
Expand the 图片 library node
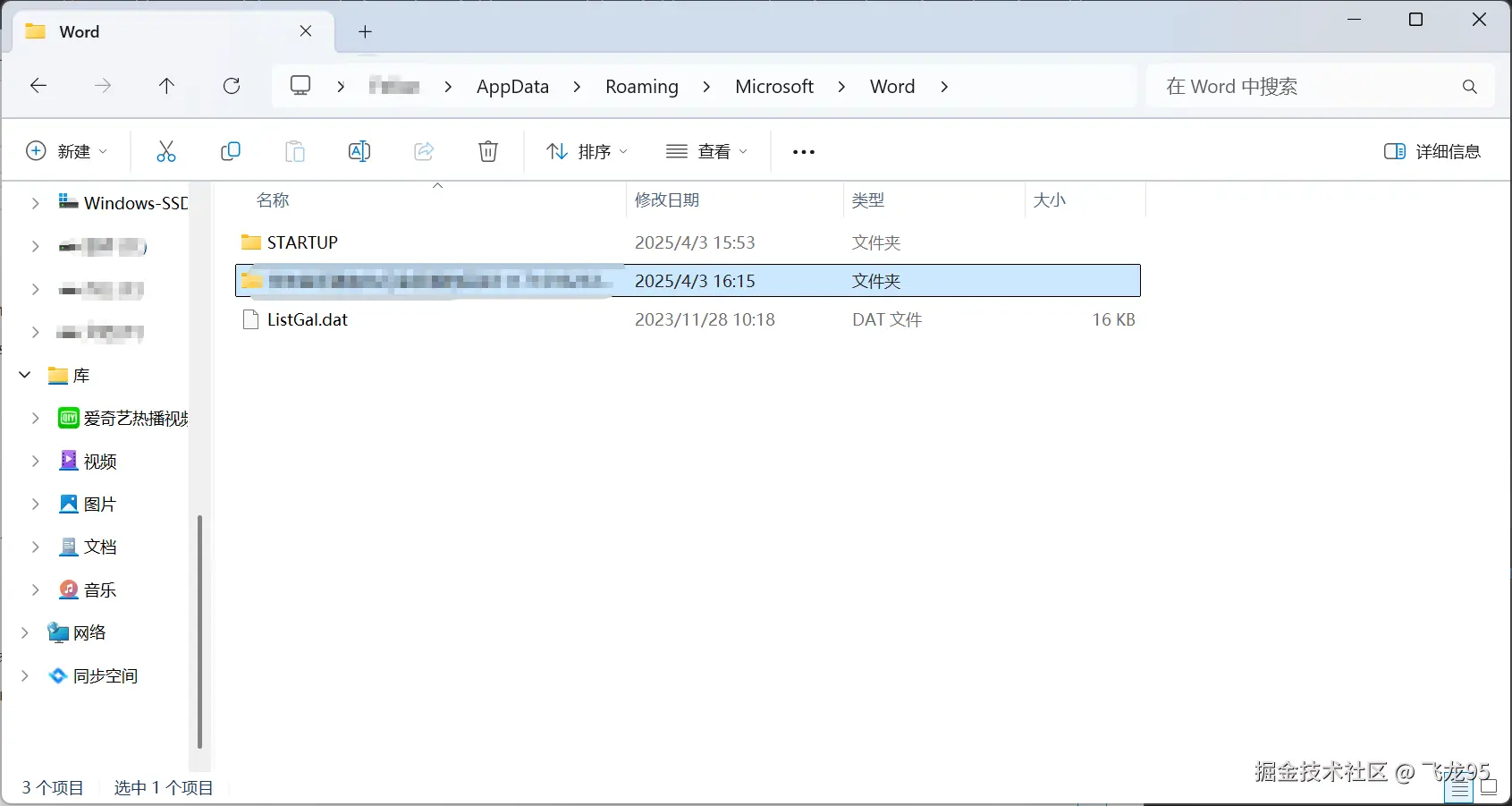(35, 504)
